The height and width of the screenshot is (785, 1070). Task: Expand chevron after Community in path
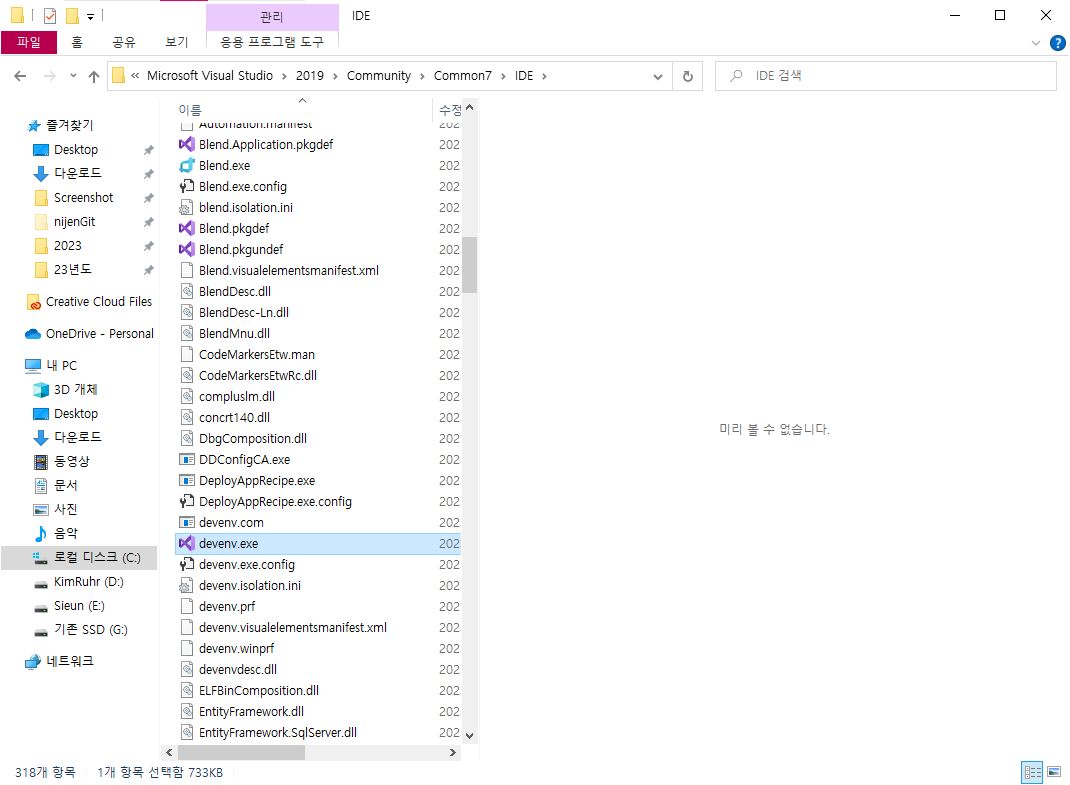tap(422, 76)
